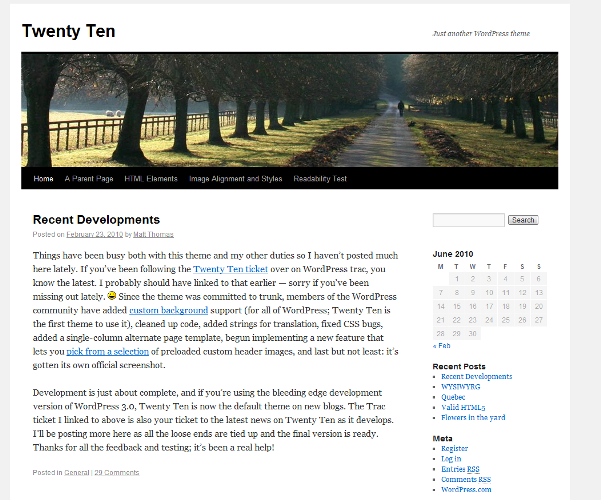Click the smiley emoticon in the post
The width and height of the screenshot is (601, 500).
pyautogui.click(x=112, y=296)
